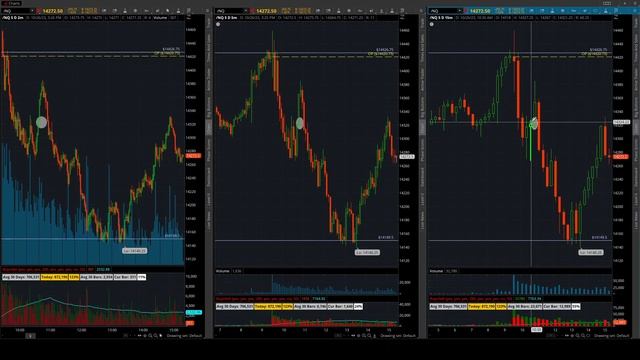This screenshot has height=360, width=640.
Task: Expand the symbol dropdown arrow in the 2m chart
Action: [x=31, y=11]
